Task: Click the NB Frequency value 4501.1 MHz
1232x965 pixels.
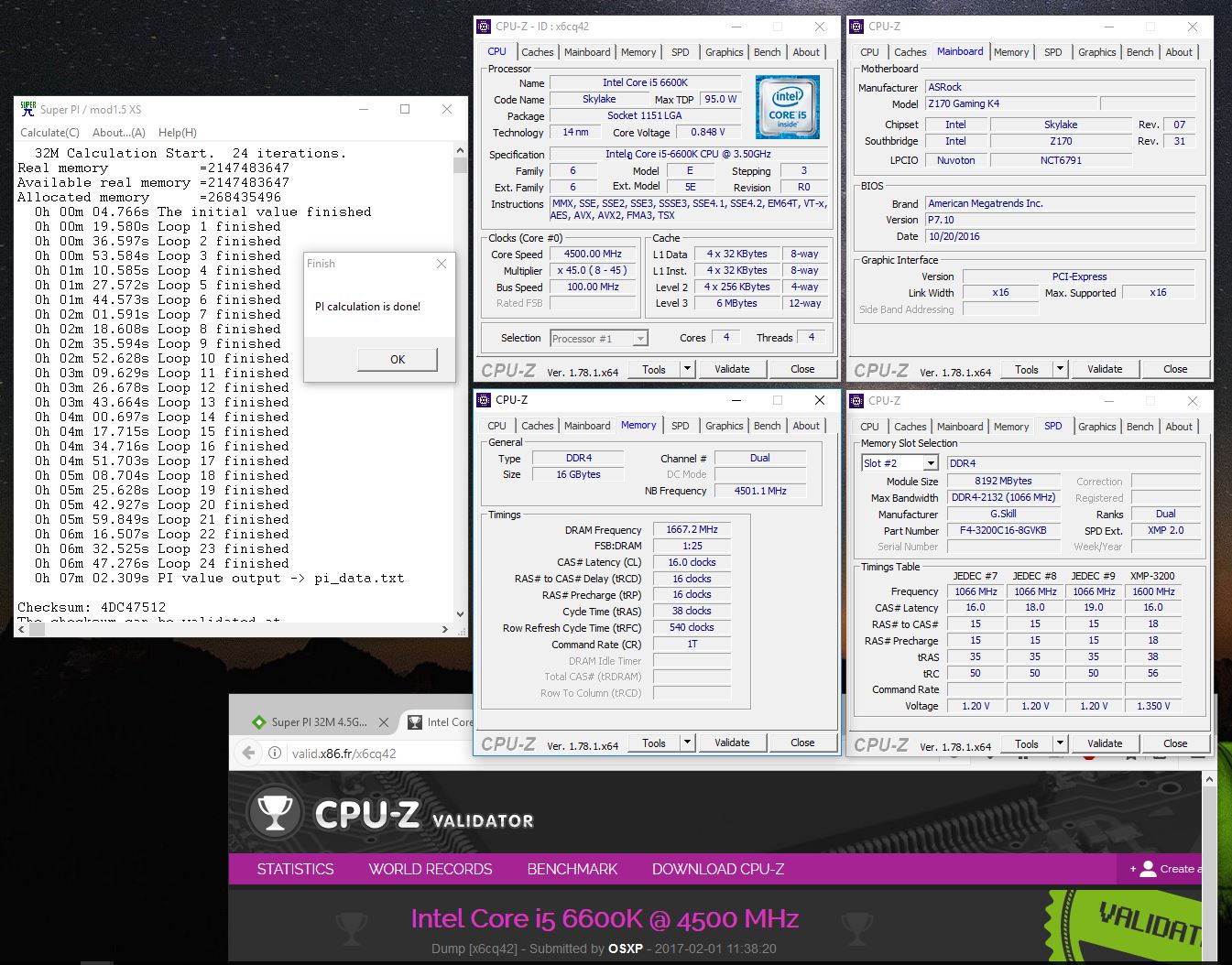Action: point(760,491)
